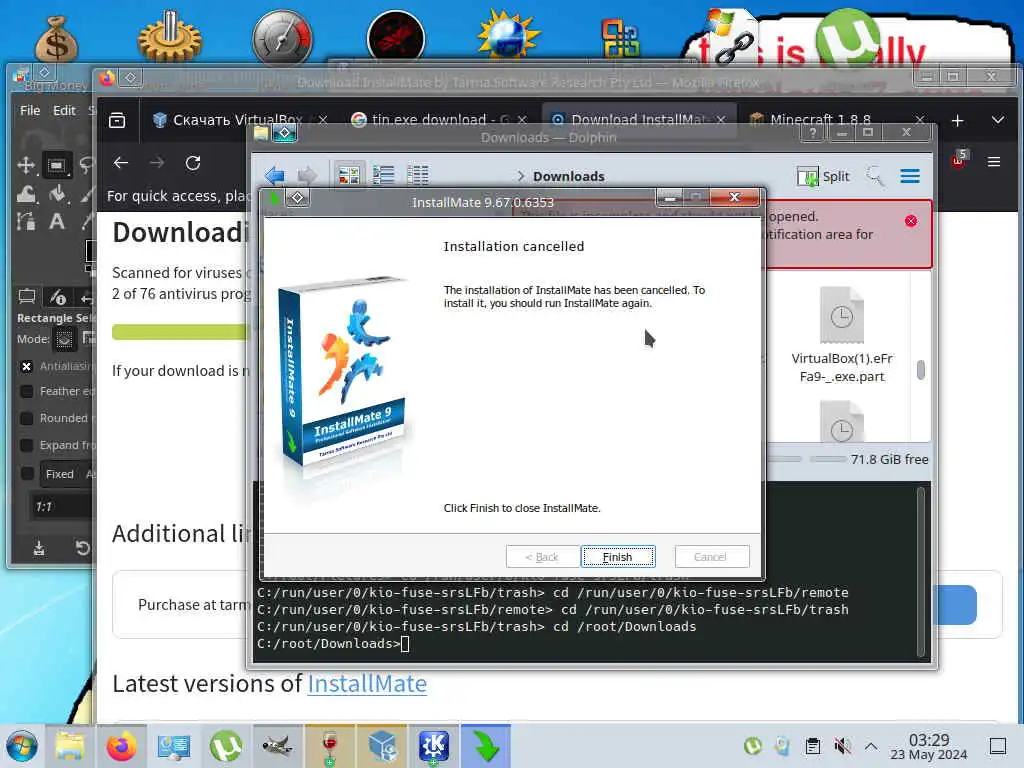The image size is (1024, 768).
Task: Open the Start menu on taskbar
Action: [22, 746]
